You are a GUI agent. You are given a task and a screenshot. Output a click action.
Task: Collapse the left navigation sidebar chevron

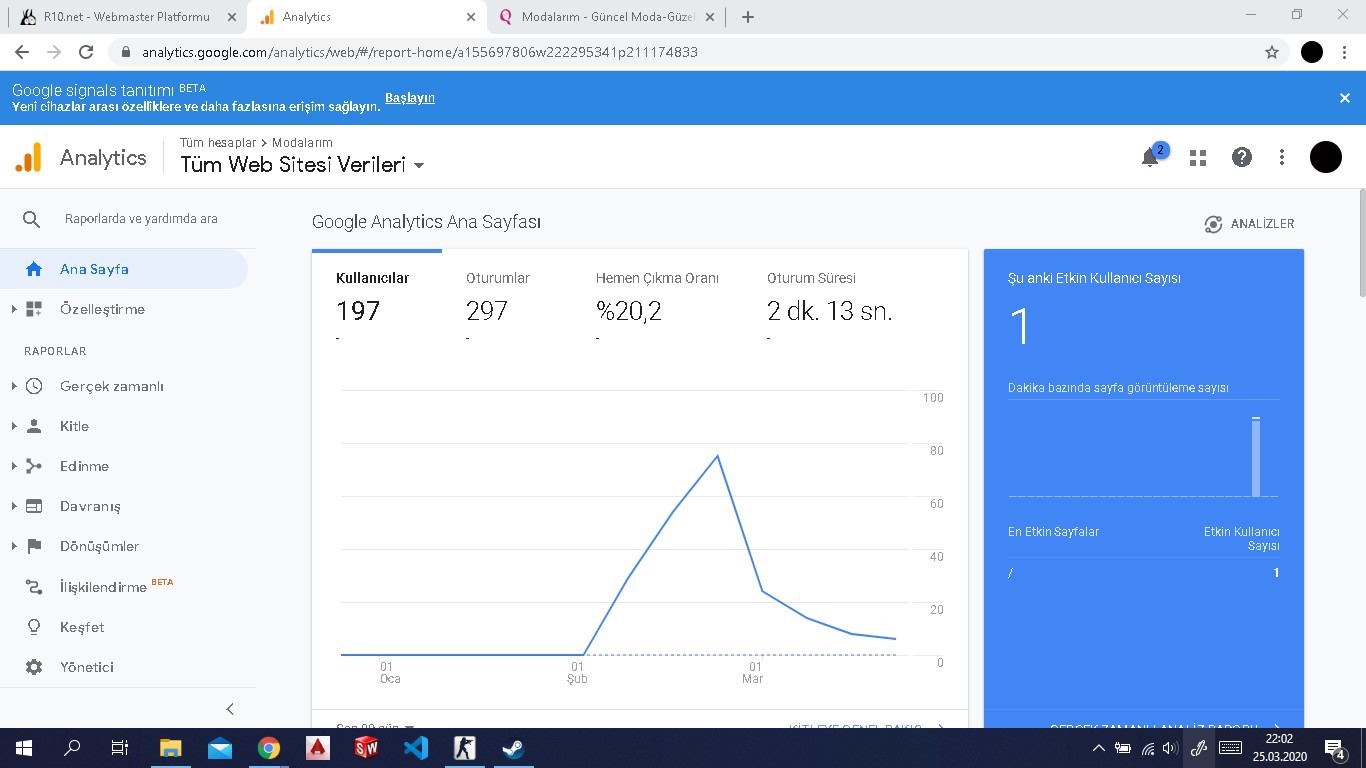(230, 709)
